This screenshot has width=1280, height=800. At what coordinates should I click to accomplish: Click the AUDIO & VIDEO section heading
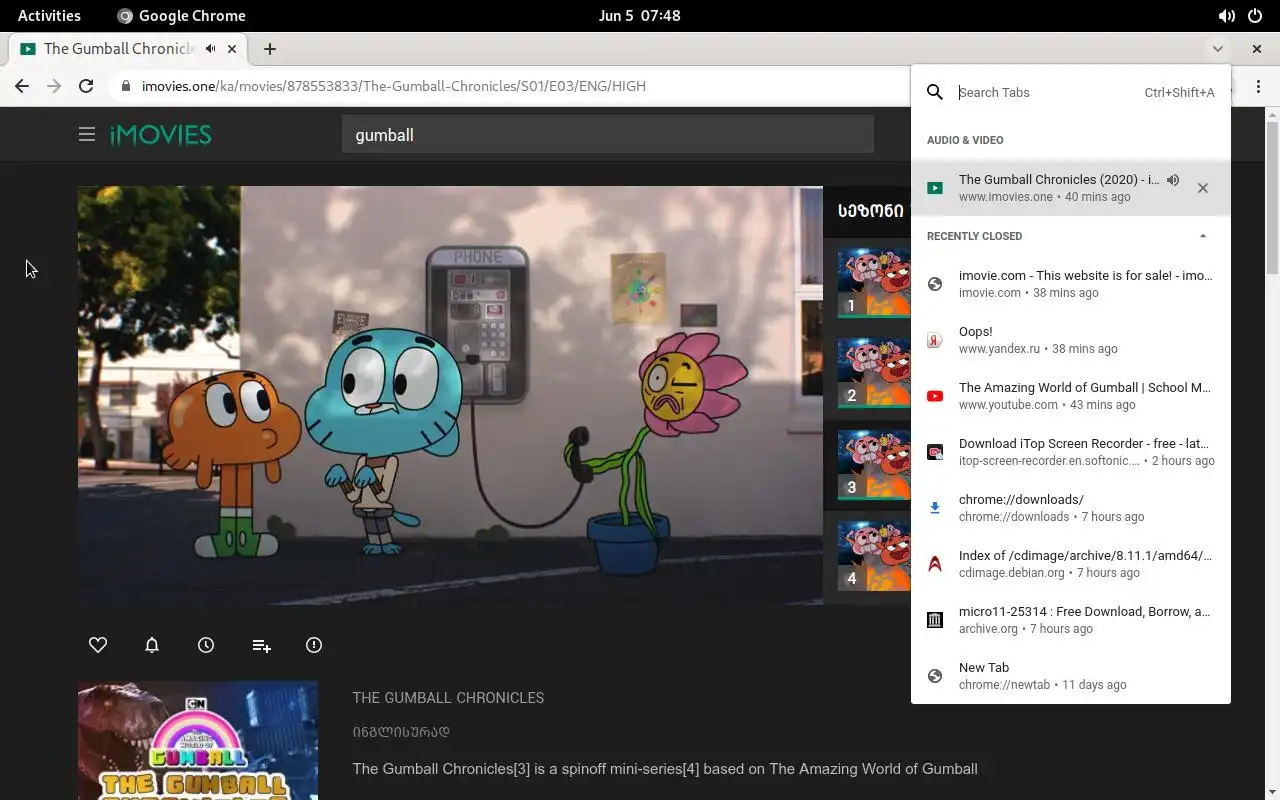coord(965,140)
